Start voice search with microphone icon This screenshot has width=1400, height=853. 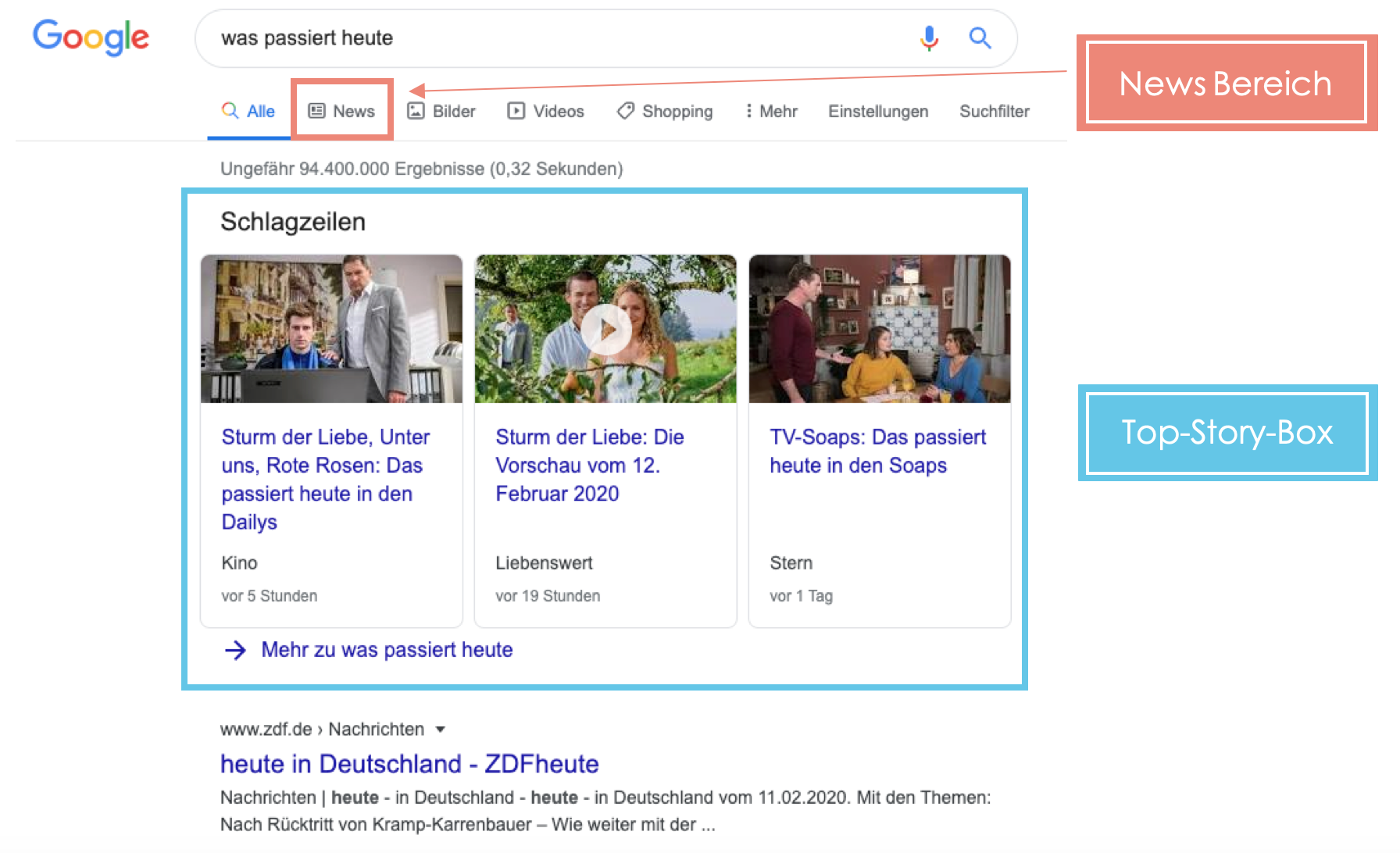click(929, 37)
